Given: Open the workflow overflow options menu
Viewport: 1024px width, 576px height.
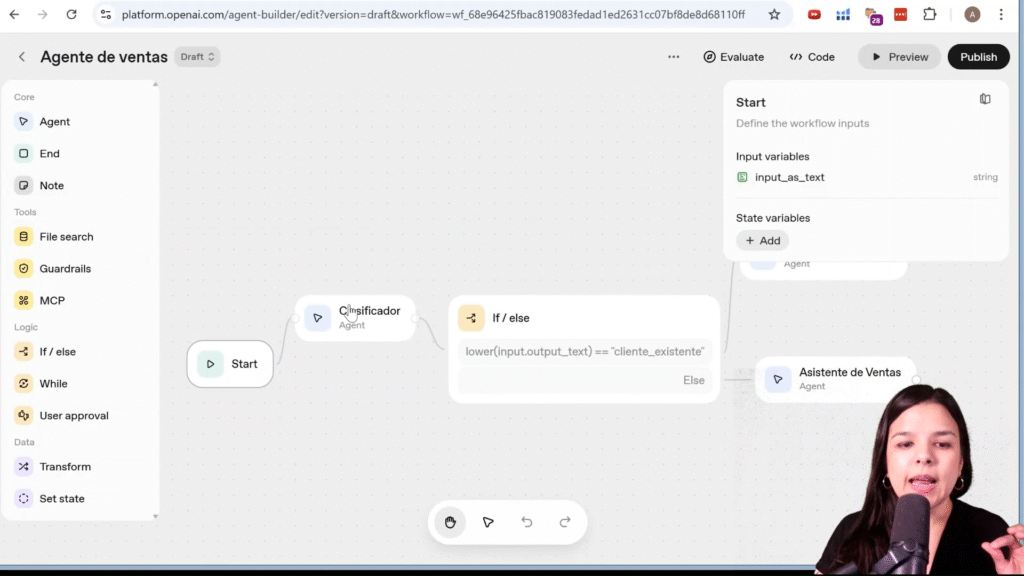Looking at the screenshot, I should 674,57.
